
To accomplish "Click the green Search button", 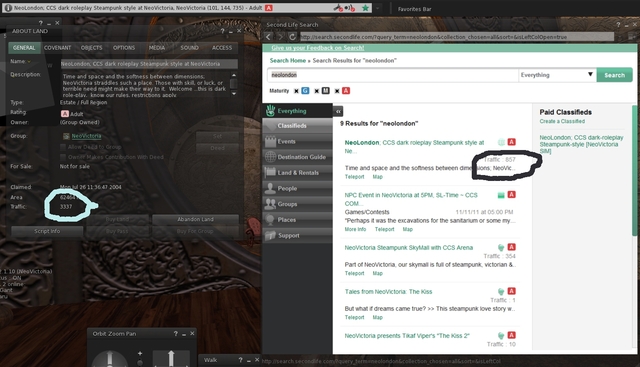I will [614, 75].
